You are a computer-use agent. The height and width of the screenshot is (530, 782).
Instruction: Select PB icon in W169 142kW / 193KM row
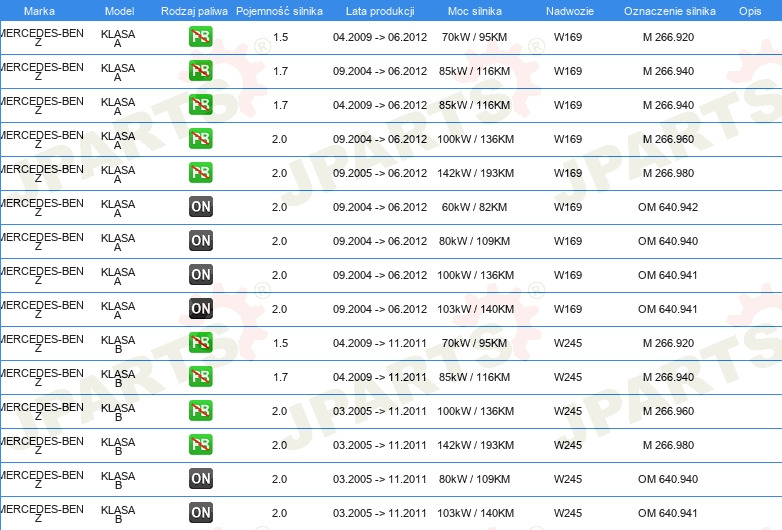200,173
